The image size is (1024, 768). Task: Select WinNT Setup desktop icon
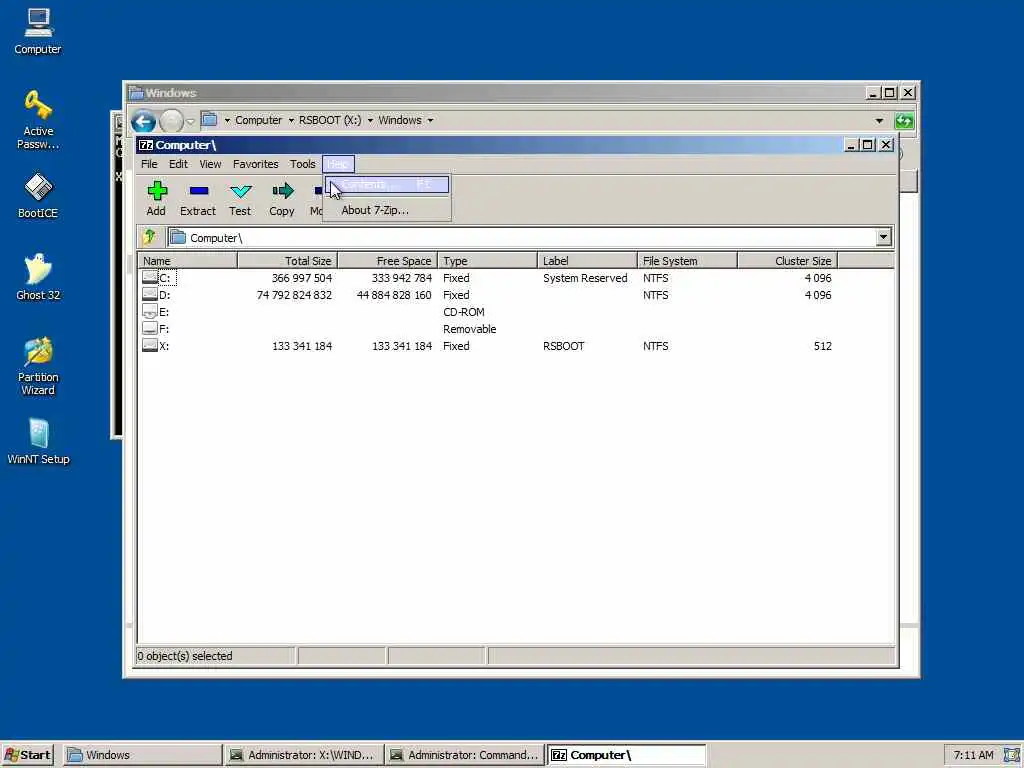(38, 434)
